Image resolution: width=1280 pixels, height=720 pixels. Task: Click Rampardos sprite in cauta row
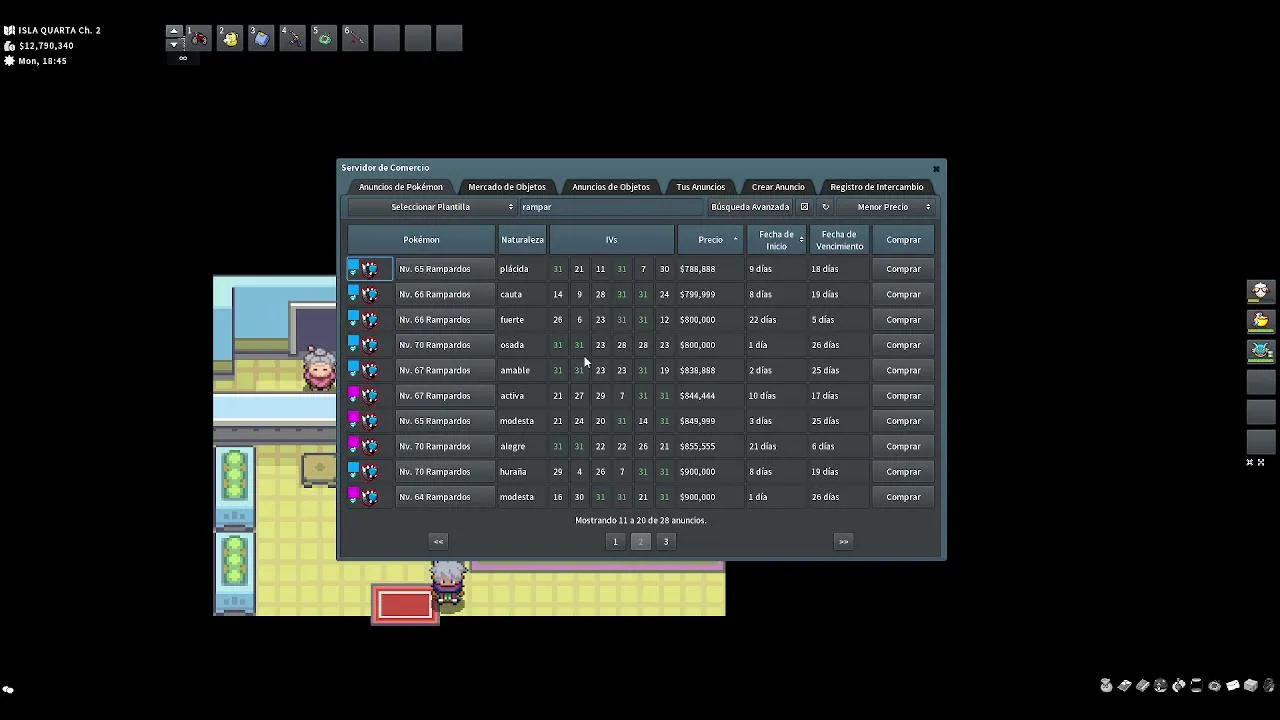coord(370,294)
